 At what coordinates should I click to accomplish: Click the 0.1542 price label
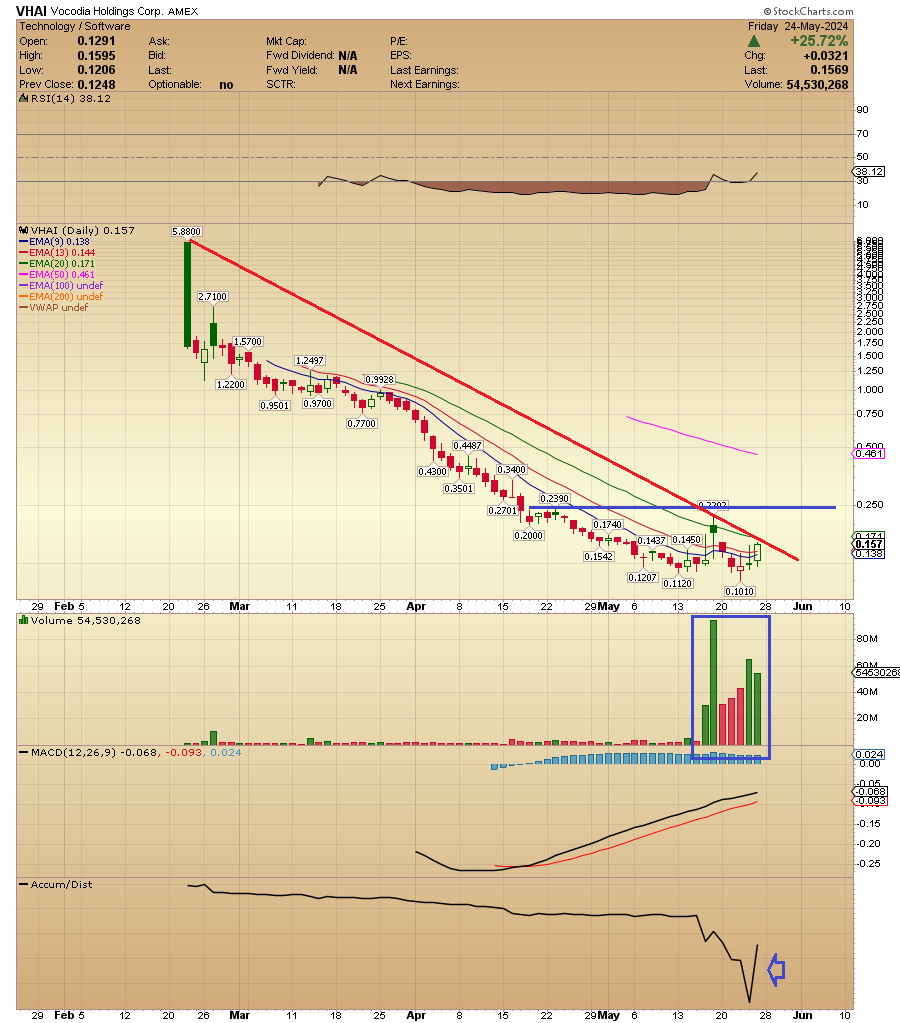598,557
